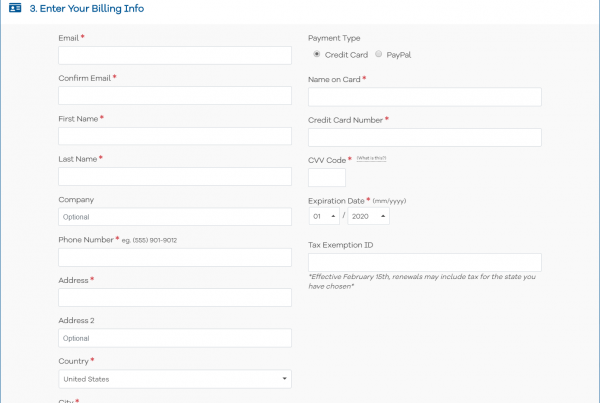Screen dimensions: 600x403
Task: Click the billing info card icon
Action: (15, 8)
